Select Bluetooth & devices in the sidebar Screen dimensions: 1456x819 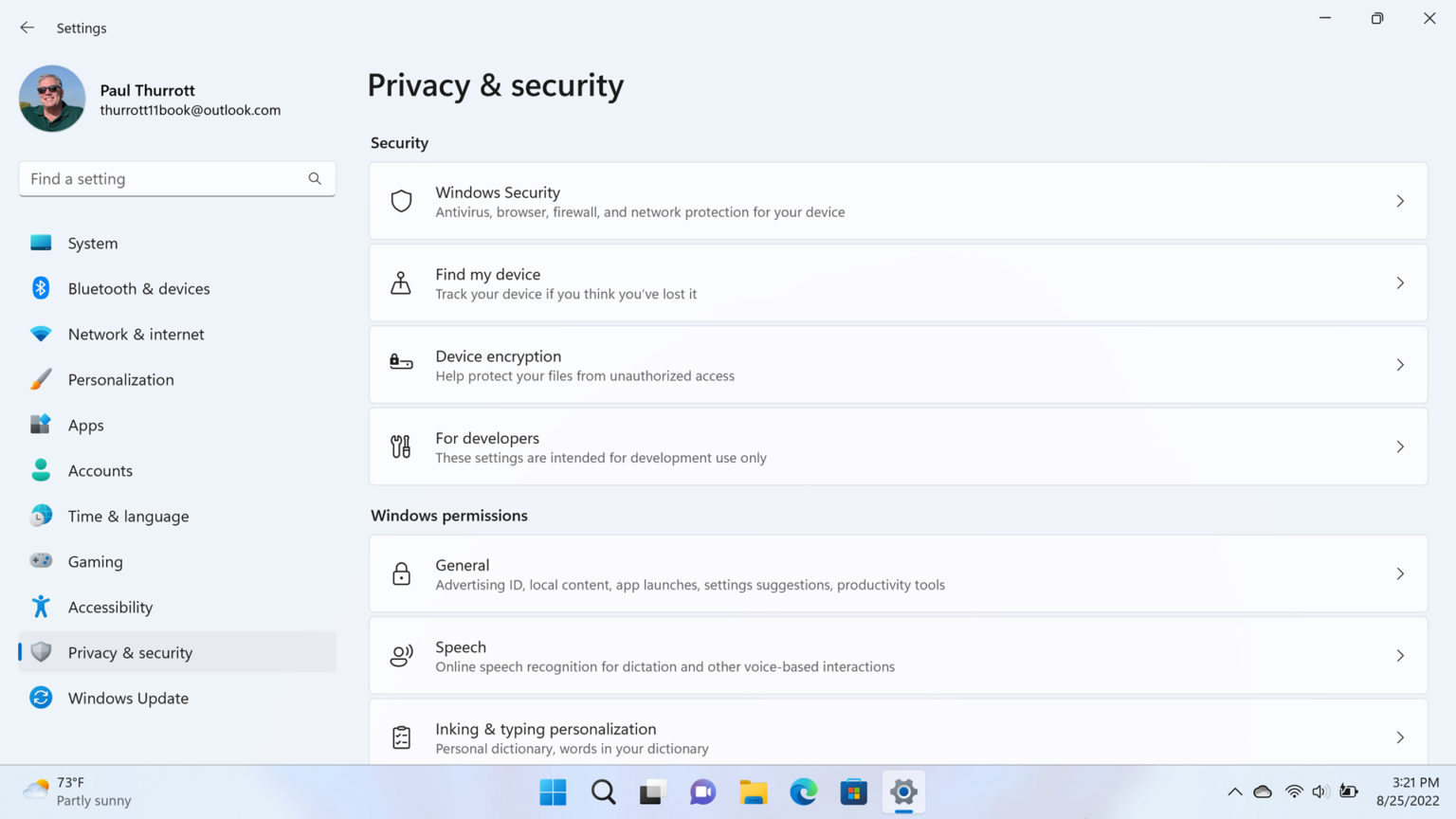click(138, 288)
